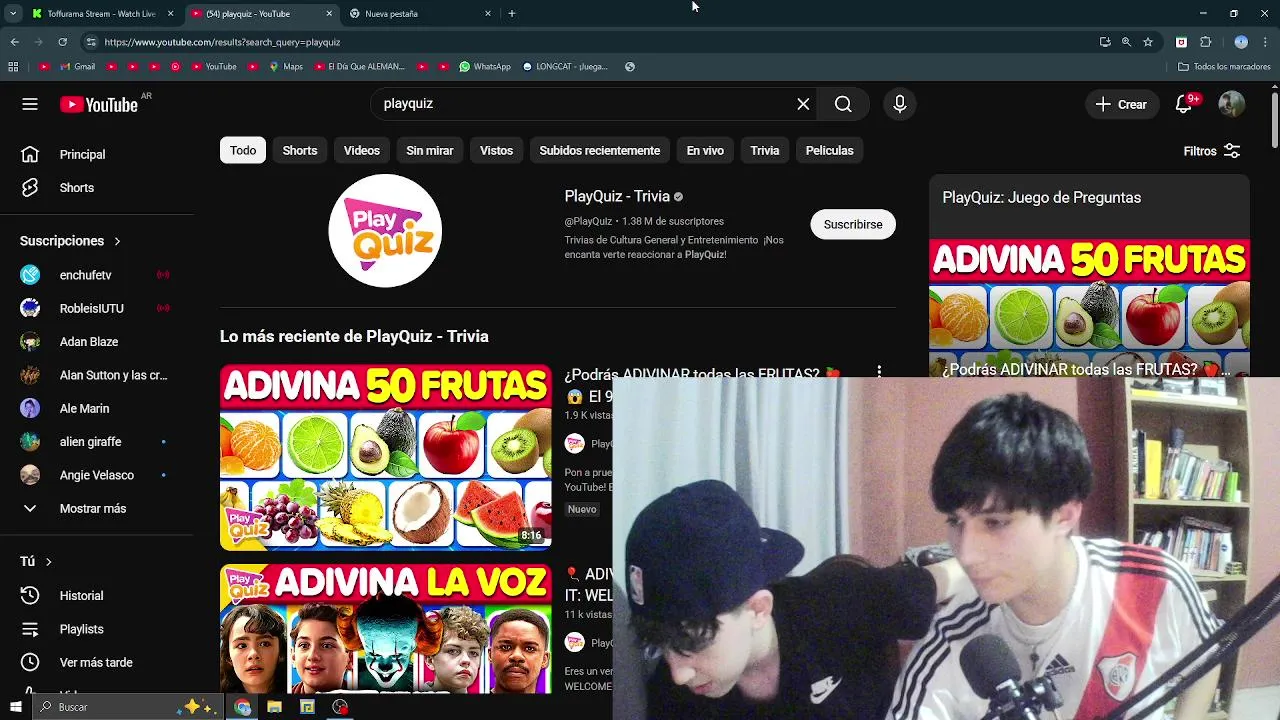Open the Chrome apps grid in bookmarks bar
1280x720 pixels.
click(x=13, y=67)
